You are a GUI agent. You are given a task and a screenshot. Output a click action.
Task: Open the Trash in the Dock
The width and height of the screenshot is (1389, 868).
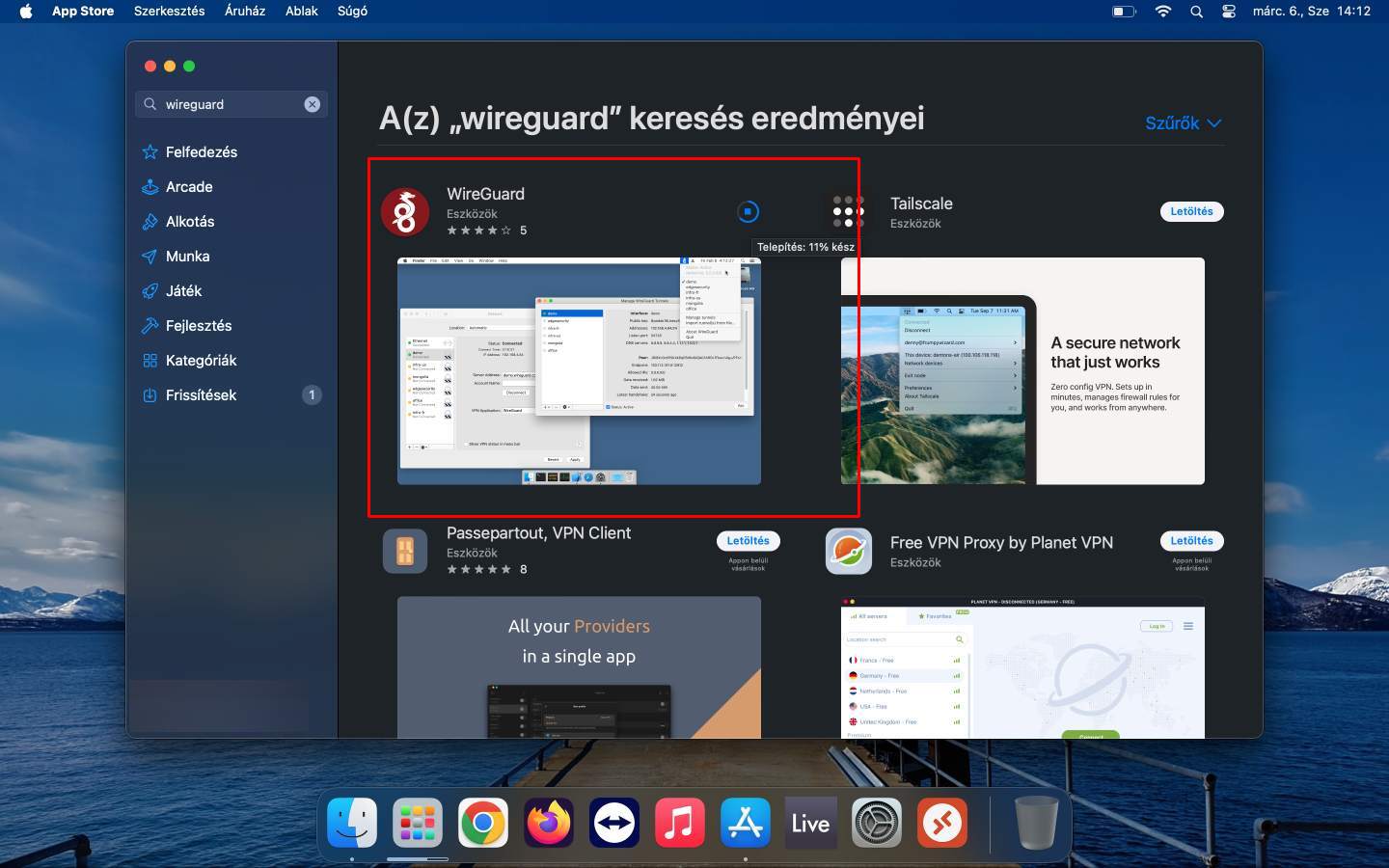tap(1037, 823)
